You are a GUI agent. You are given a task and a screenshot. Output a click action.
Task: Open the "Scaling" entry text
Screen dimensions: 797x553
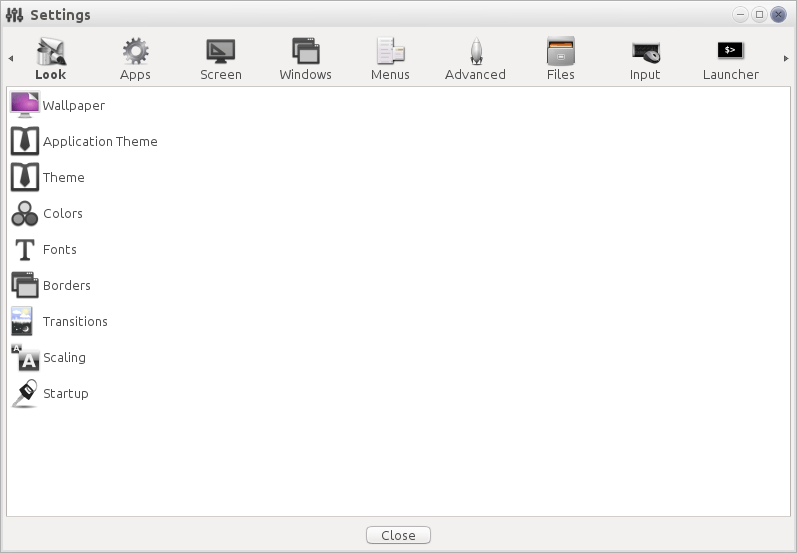[65, 357]
